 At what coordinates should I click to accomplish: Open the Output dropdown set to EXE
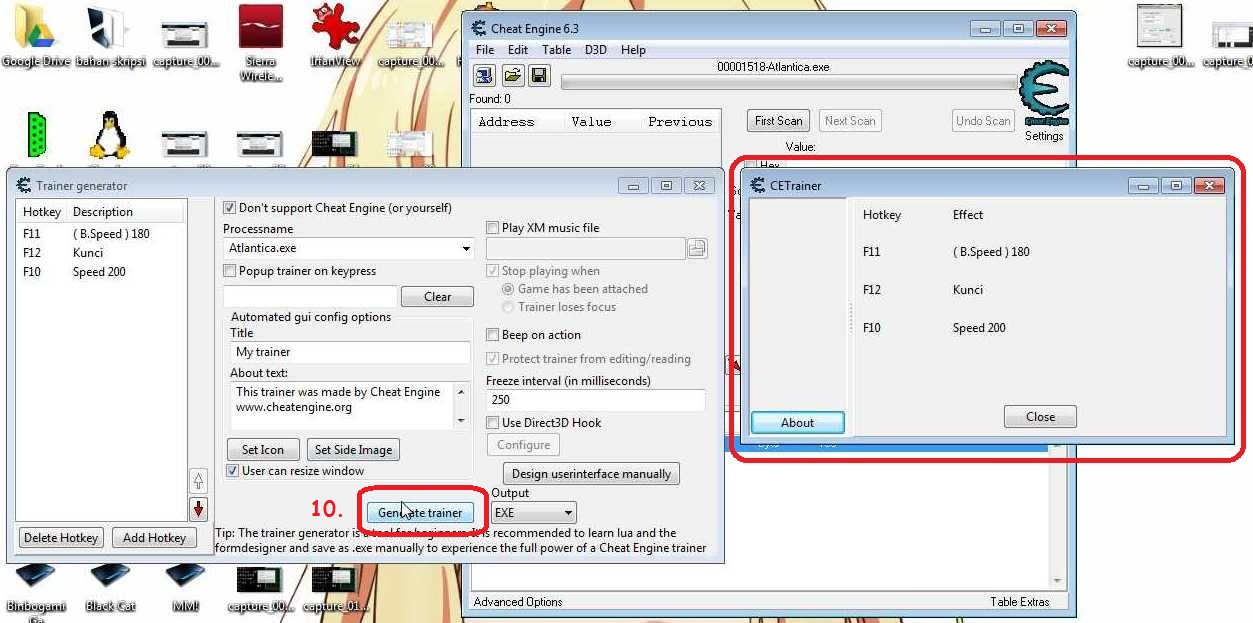click(534, 513)
